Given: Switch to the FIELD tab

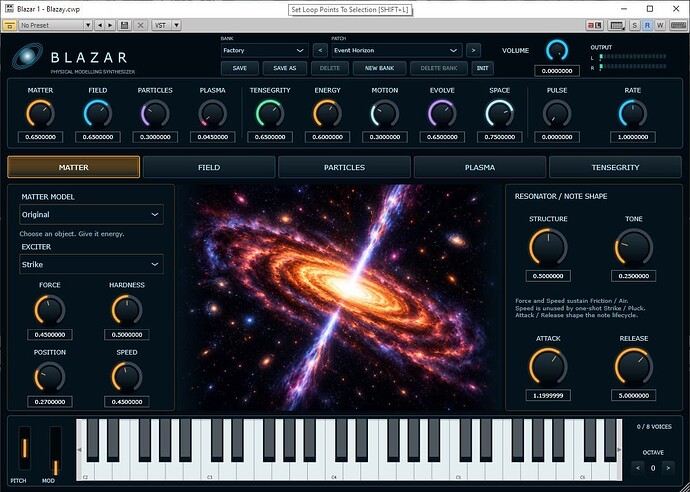Looking at the screenshot, I should coord(209,167).
